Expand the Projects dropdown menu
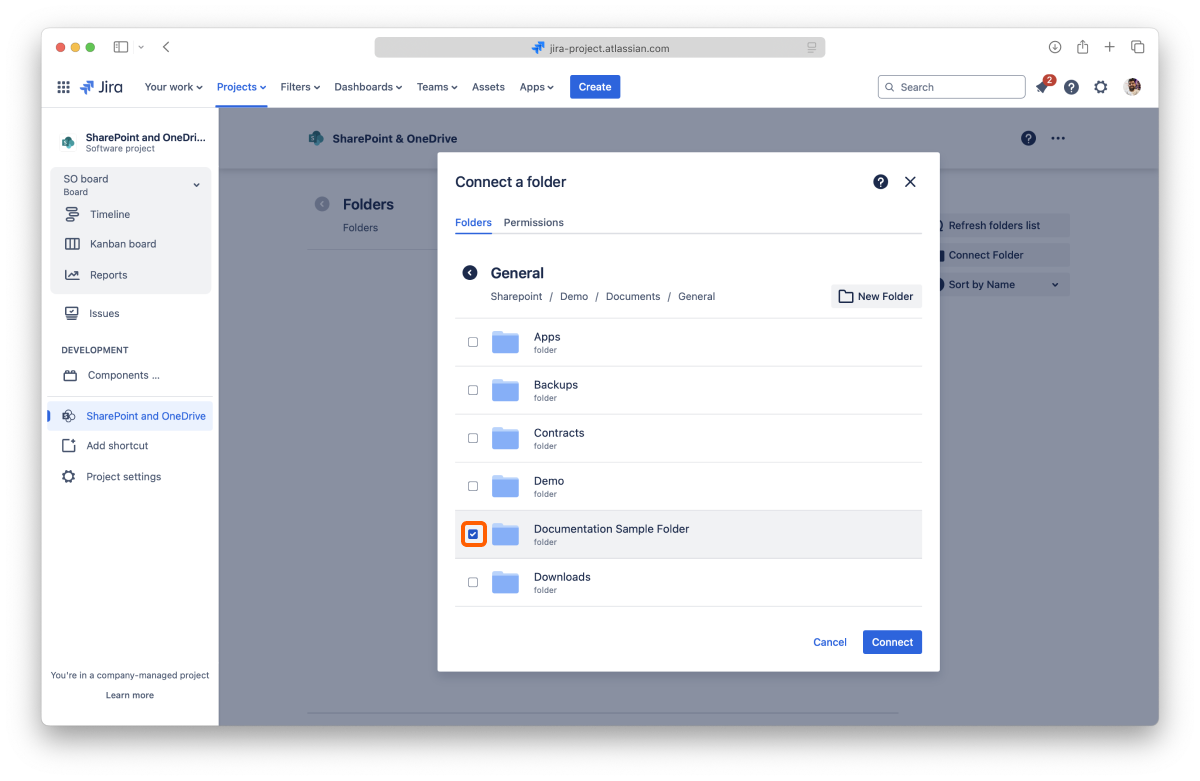Image resolution: width=1200 pixels, height=781 pixels. click(x=241, y=87)
